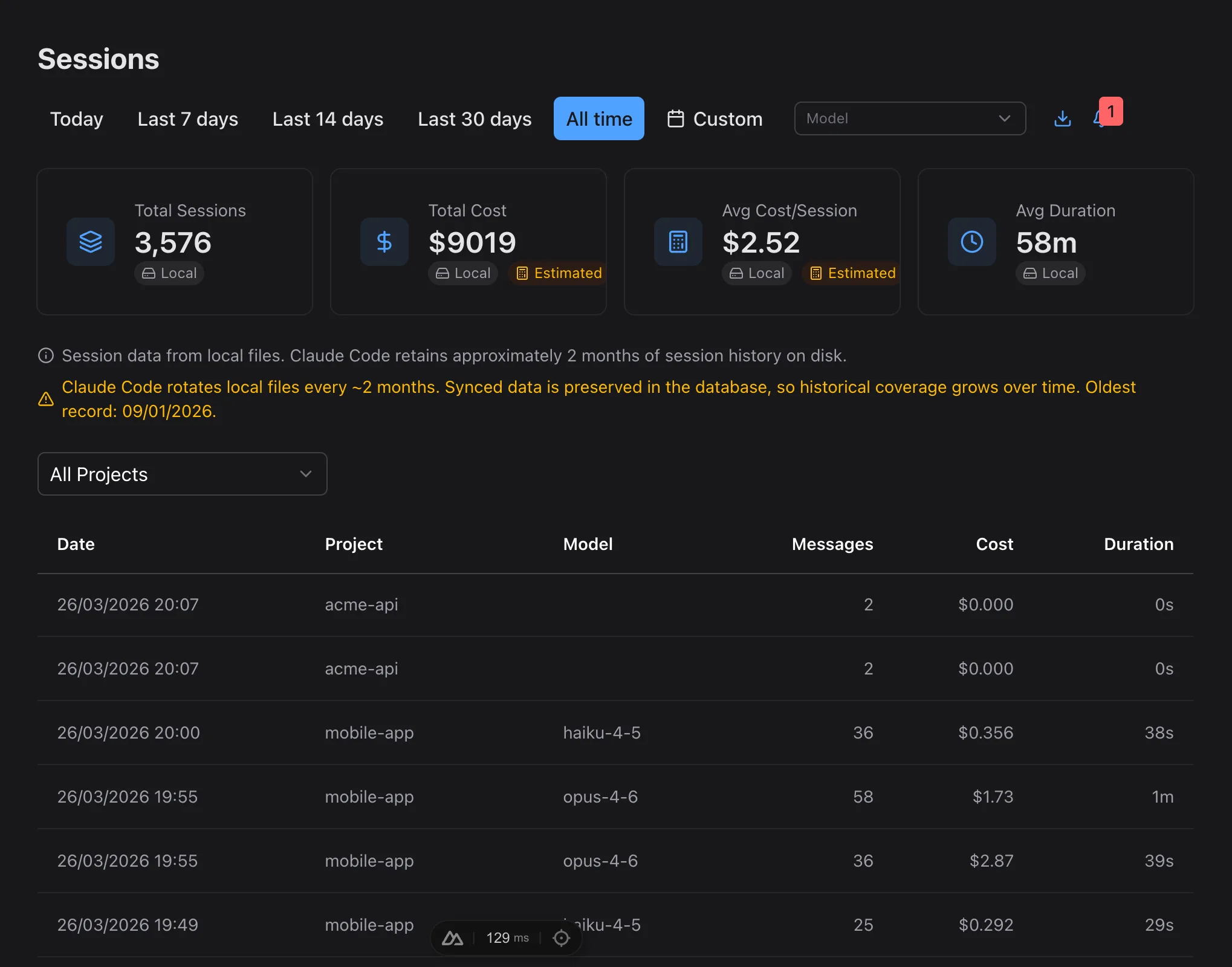
Task: Click the haiku-4-5 model in the 20:00 row
Action: click(601, 733)
